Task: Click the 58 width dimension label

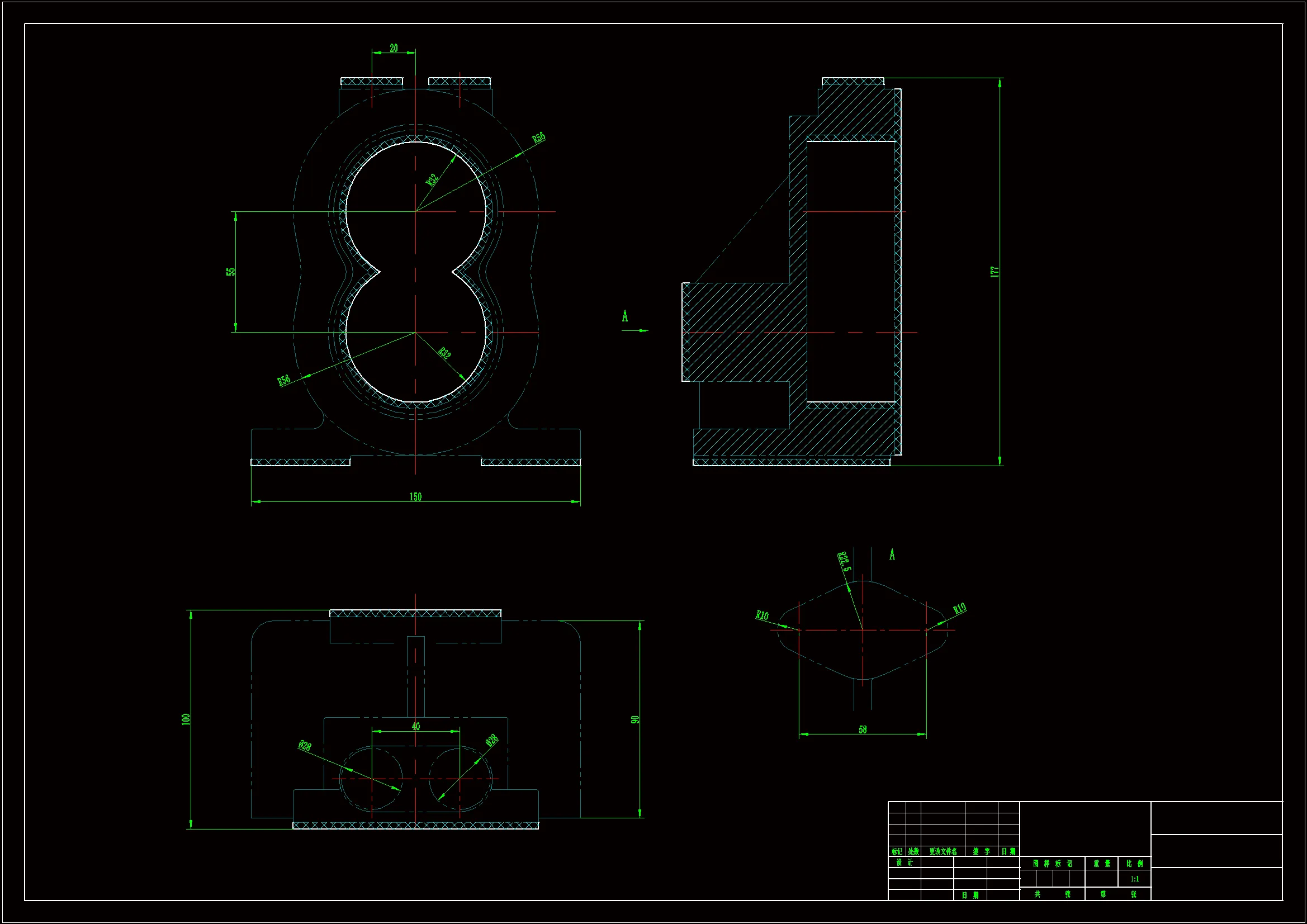Action: tap(863, 729)
